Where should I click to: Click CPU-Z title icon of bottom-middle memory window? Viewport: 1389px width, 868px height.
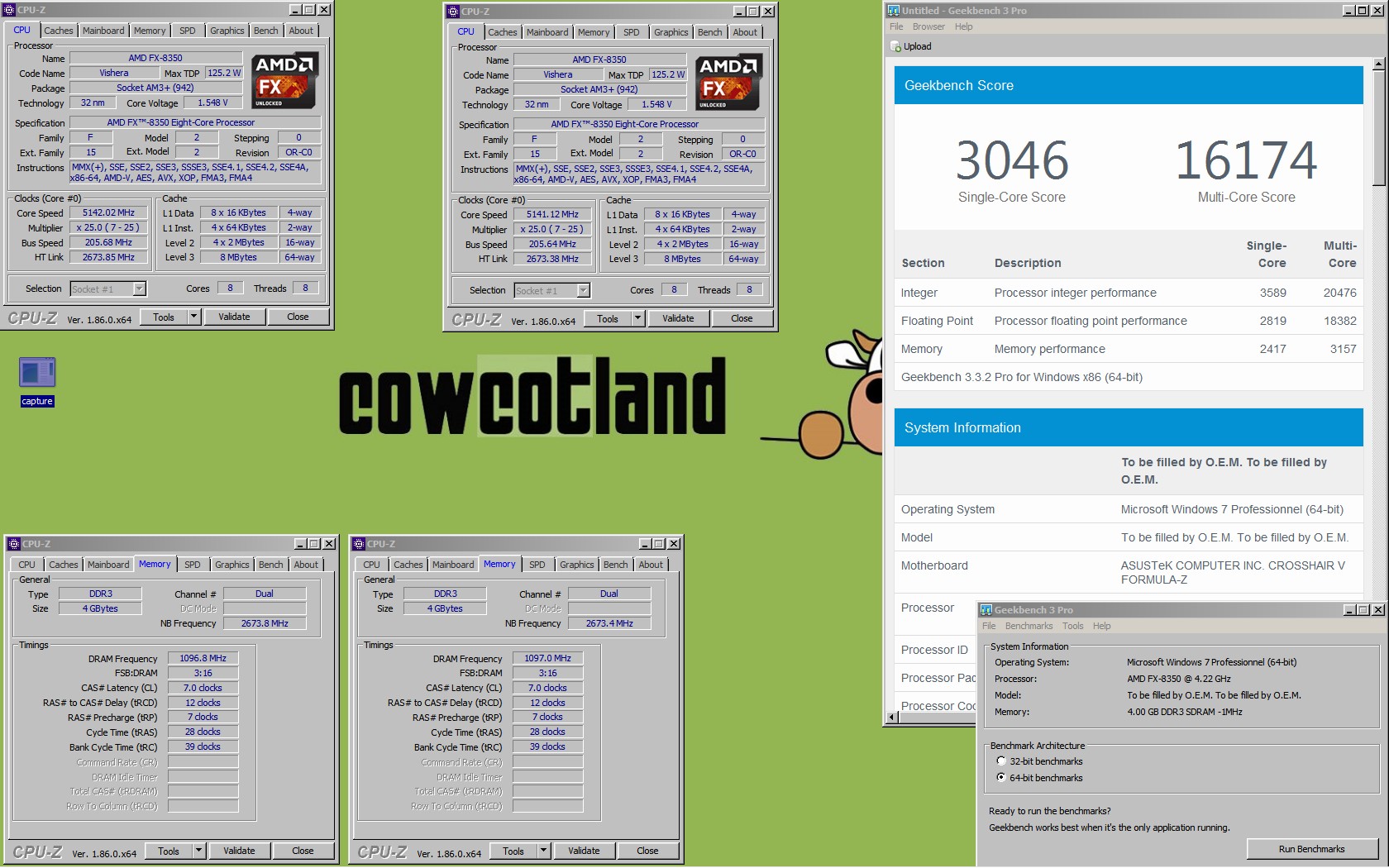coord(359,544)
